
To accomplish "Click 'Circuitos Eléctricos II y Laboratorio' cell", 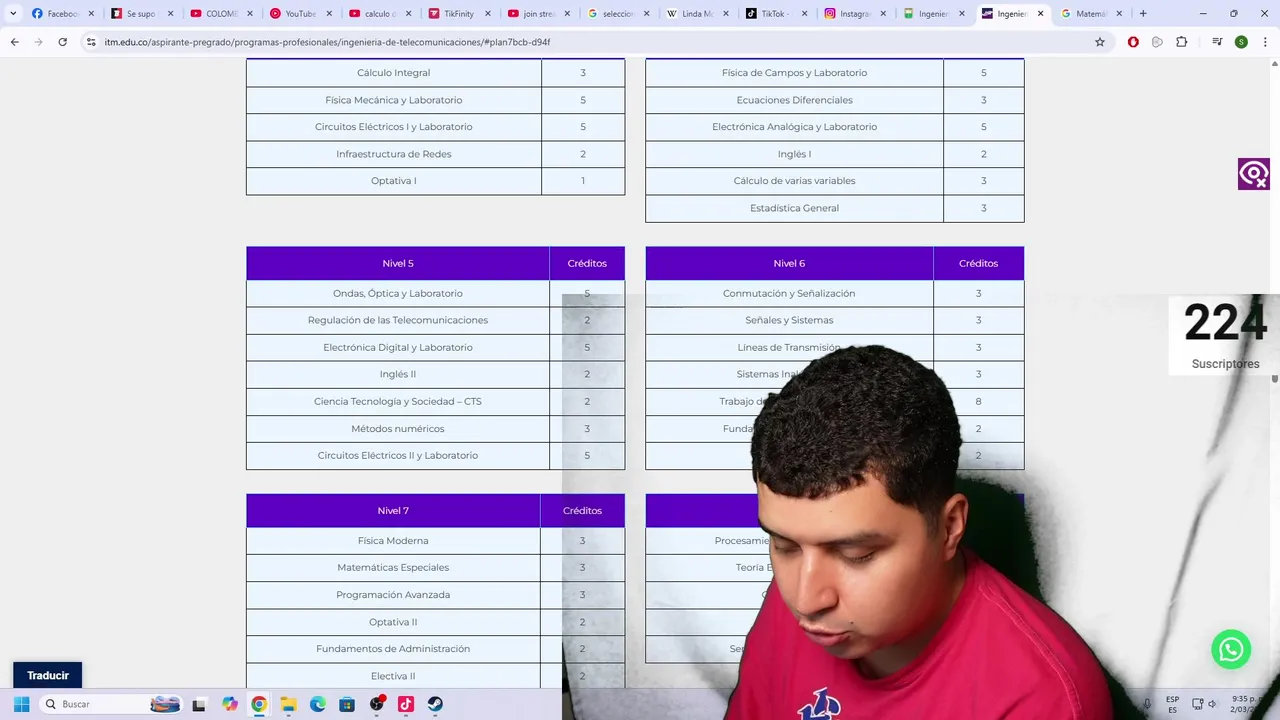I will tap(398, 455).
